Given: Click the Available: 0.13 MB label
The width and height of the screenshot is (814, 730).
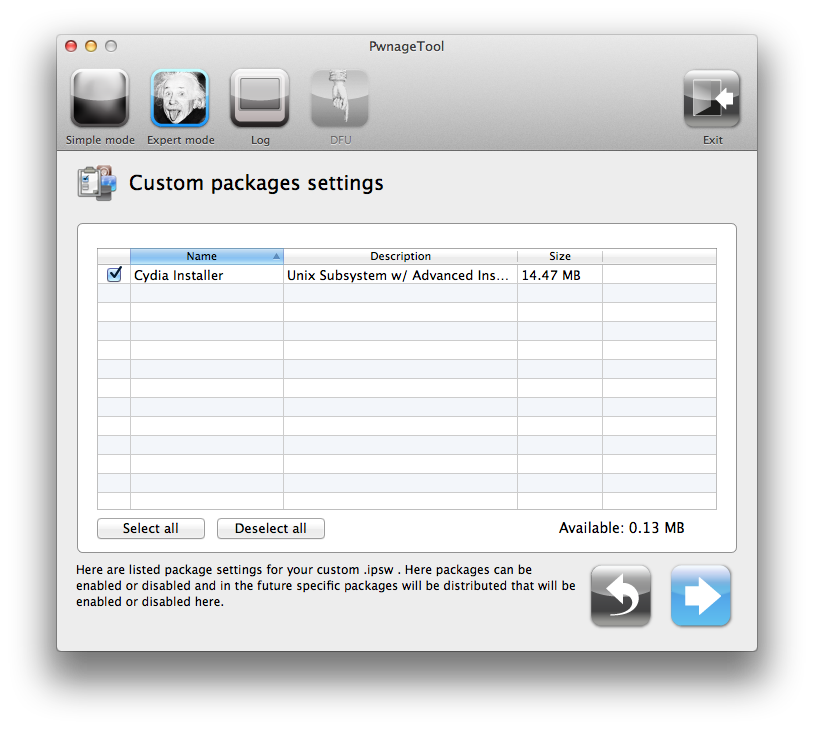Looking at the screenshot, I should pyautogui.click(x=621, y=528).
